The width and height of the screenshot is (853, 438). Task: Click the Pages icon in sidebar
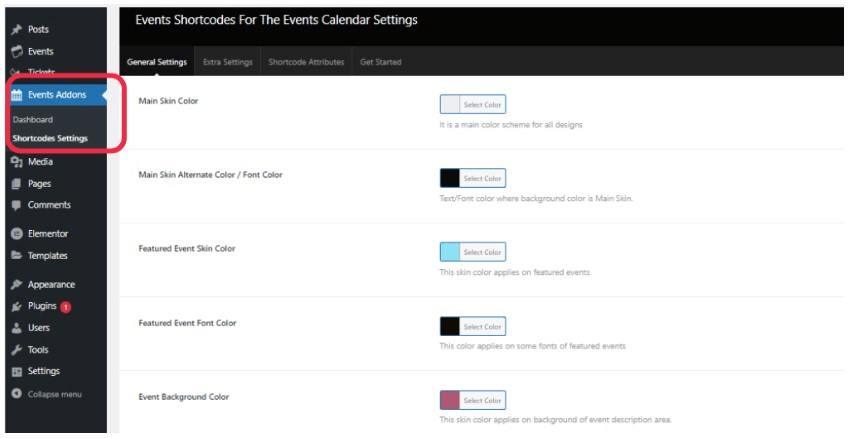tap(17, 184)
